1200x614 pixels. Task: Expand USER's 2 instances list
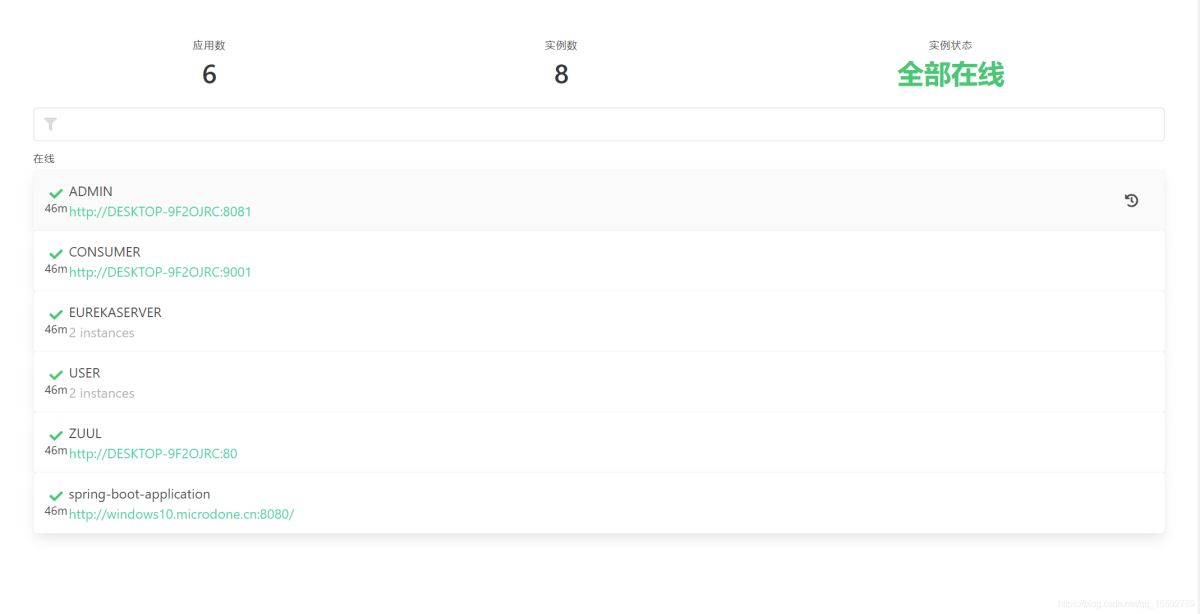[102, 393]
